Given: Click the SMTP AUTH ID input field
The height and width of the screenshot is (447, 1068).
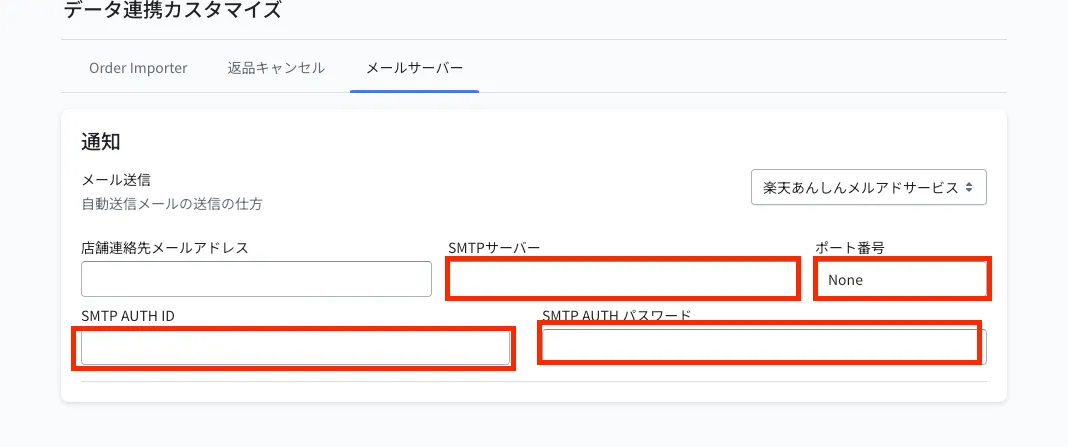Looking at the screenshot, I should (295, 348).
